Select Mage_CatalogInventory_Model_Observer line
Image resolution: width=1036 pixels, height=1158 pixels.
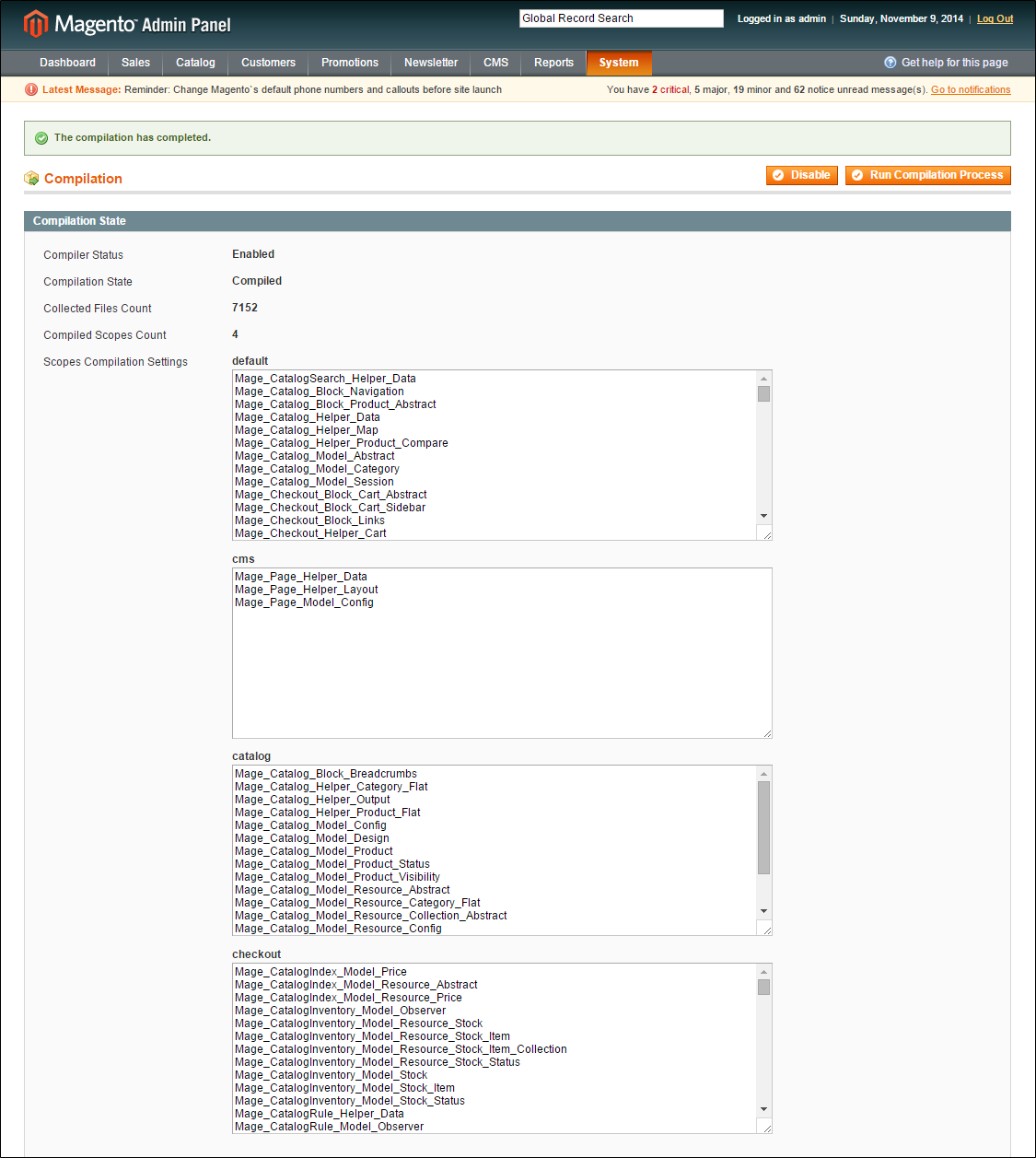pyautogui.click(x=340, y=1011)
